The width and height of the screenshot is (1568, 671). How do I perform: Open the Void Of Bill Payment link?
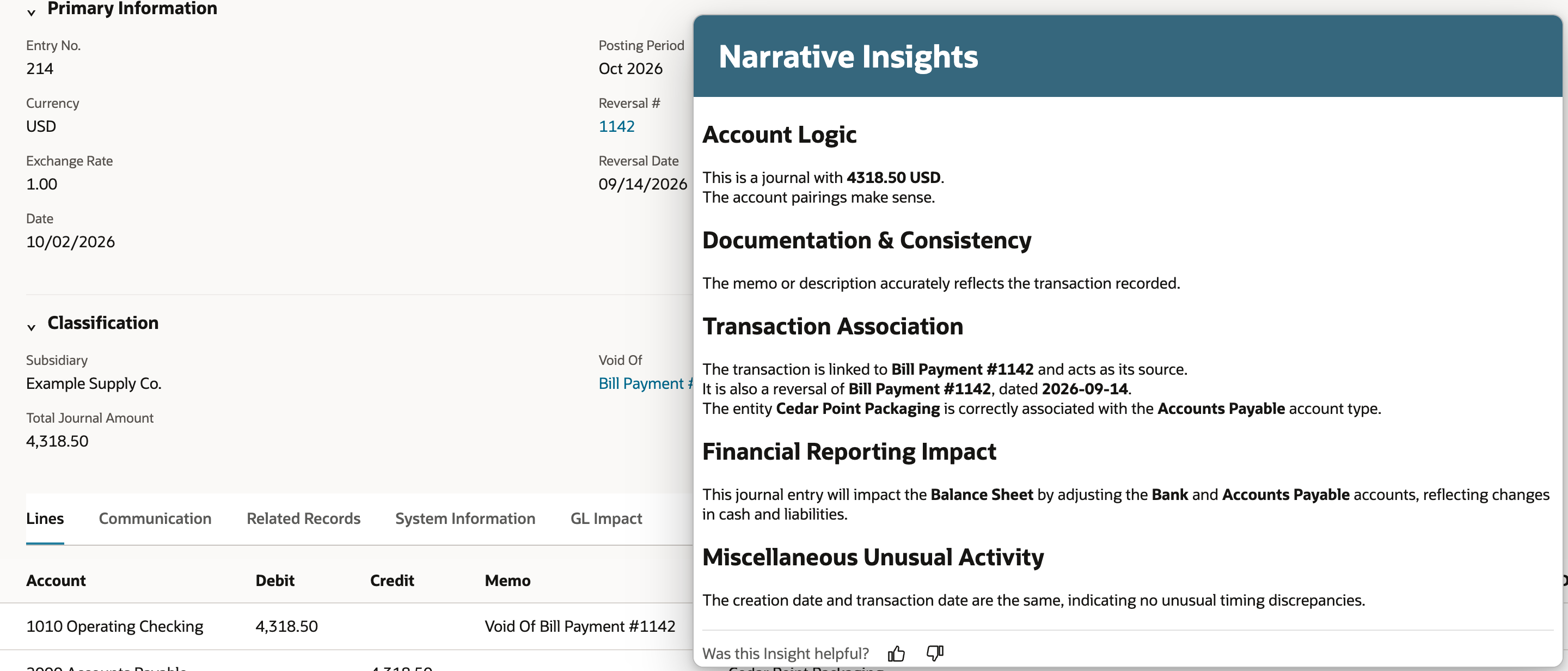[645, 383]
